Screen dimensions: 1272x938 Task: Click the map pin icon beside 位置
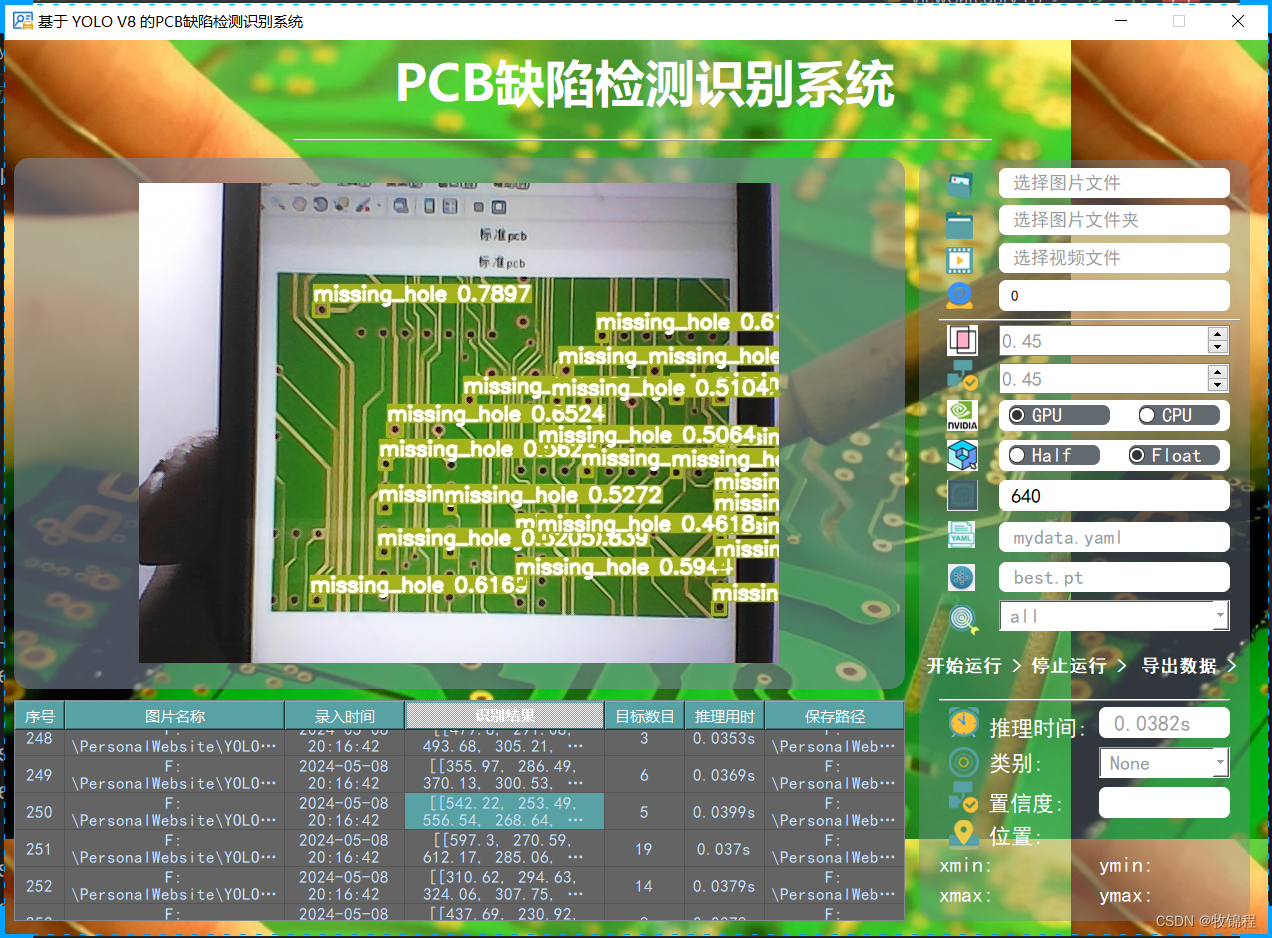(x=963, y=833)
